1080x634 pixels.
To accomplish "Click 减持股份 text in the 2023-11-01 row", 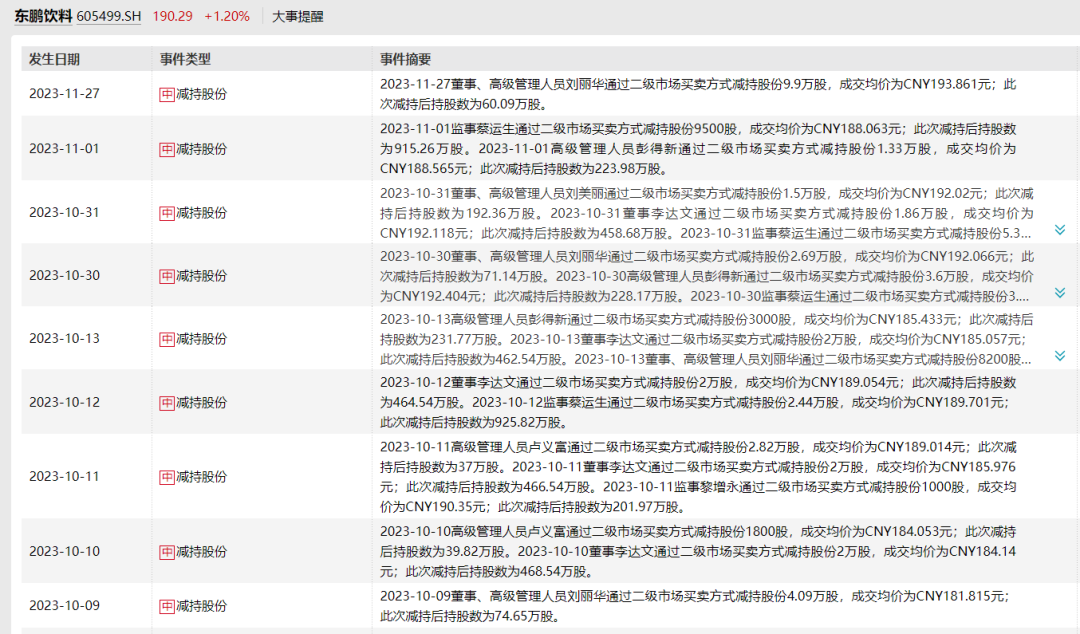I will (201, 150).
